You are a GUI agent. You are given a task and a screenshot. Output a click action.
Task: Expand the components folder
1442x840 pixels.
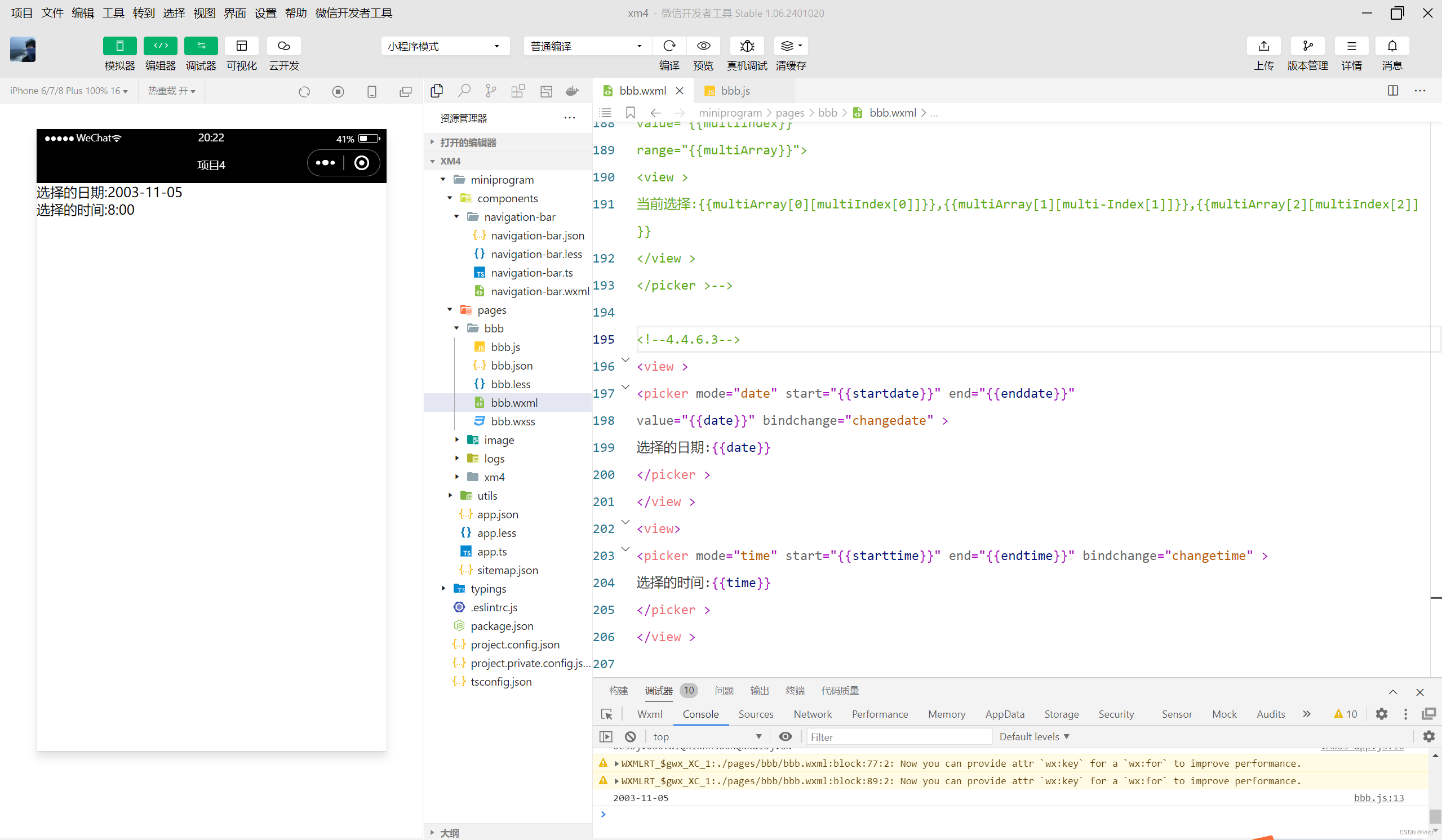tap(450, 198)
